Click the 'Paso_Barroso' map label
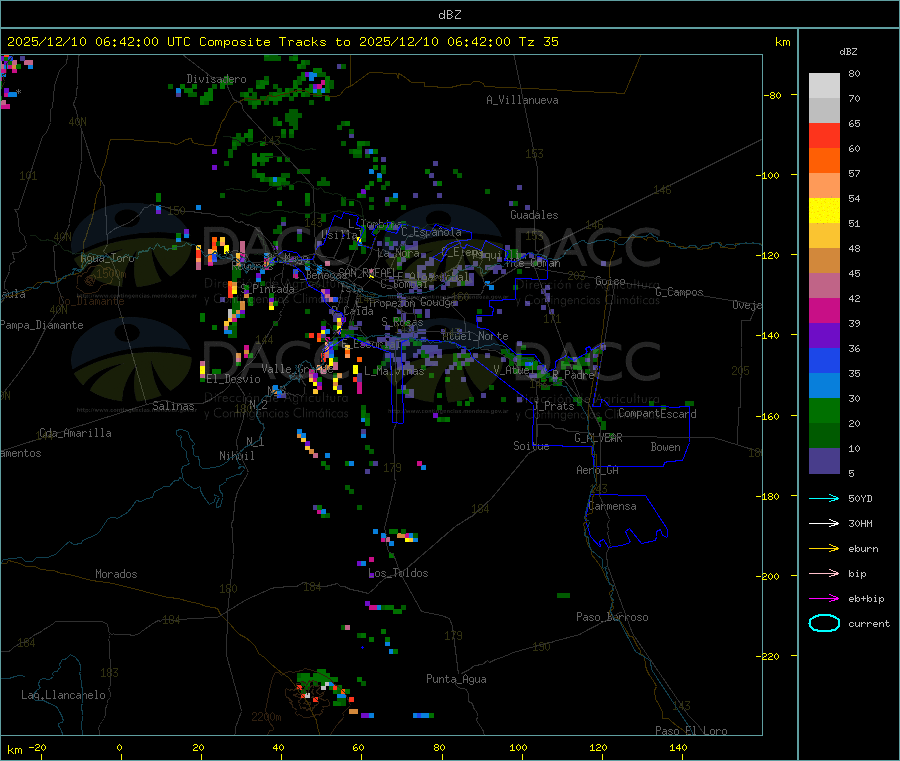This screenshot has width=900, height=761. pyautogui.click(x=612, y=617)
